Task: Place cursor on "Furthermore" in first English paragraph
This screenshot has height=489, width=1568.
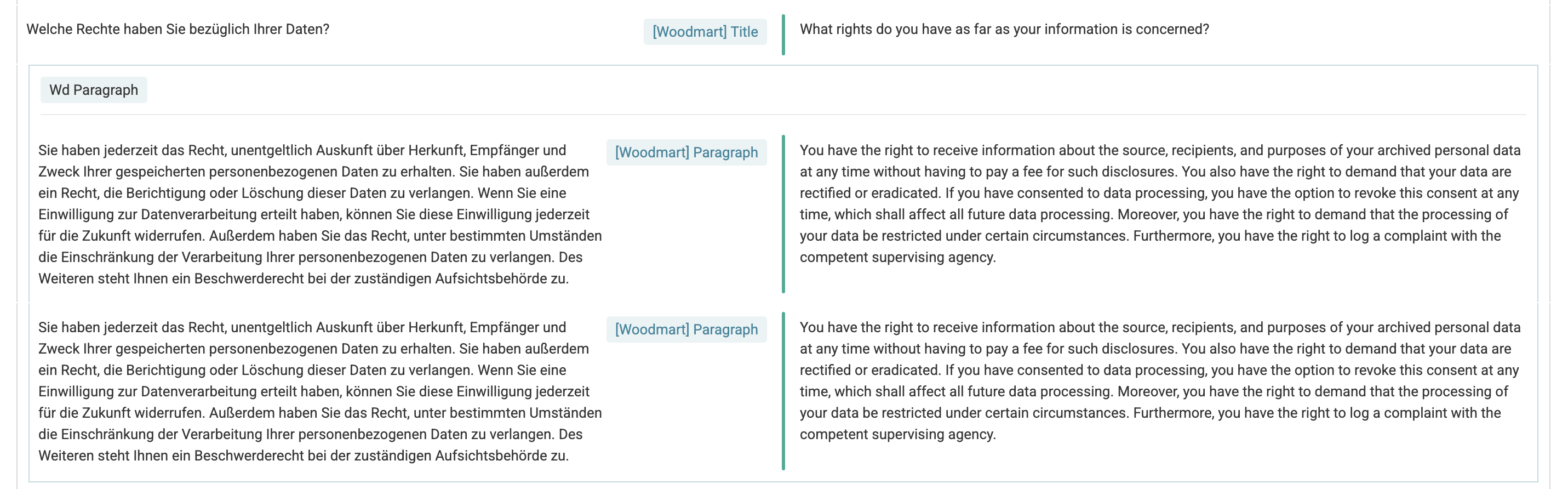Action: click(1172, 236)
